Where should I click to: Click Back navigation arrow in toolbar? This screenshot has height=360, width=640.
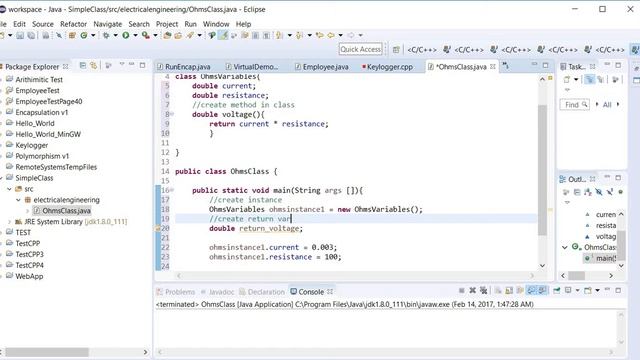[x=331, y=36]
